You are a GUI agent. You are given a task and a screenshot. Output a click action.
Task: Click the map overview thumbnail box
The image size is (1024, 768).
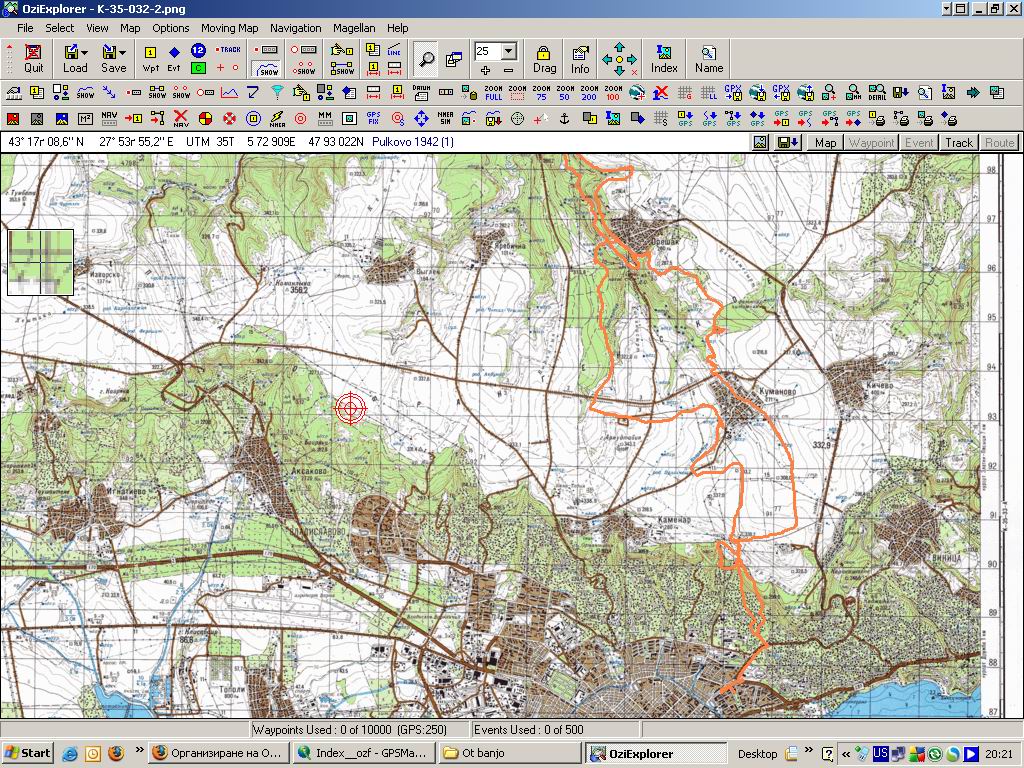tap(40, 262)
